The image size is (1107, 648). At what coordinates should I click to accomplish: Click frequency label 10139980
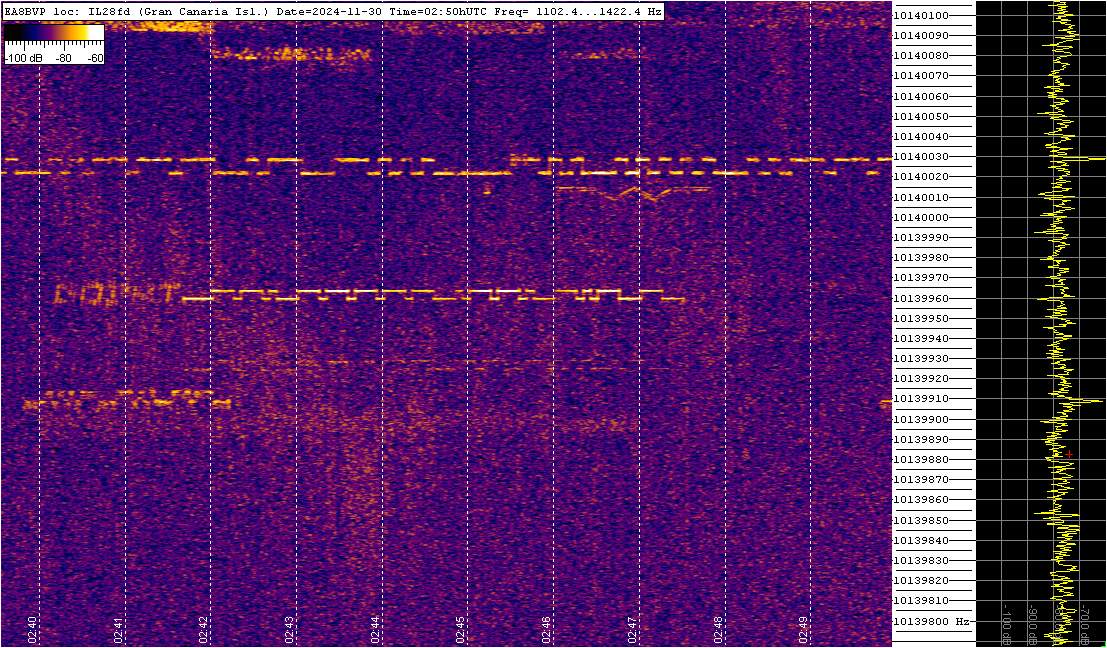pos(921,258)
